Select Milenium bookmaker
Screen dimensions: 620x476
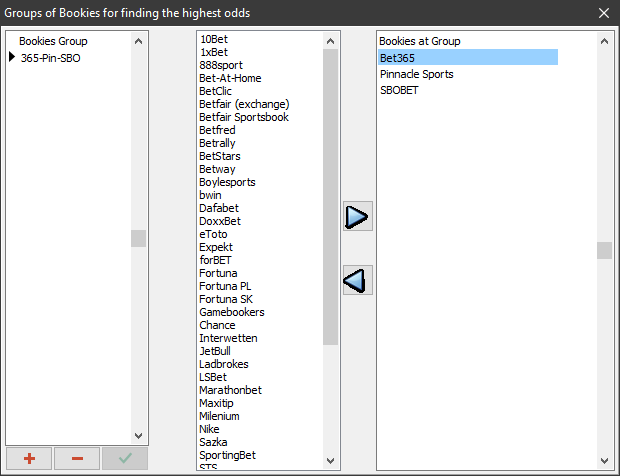coord(219,416)
